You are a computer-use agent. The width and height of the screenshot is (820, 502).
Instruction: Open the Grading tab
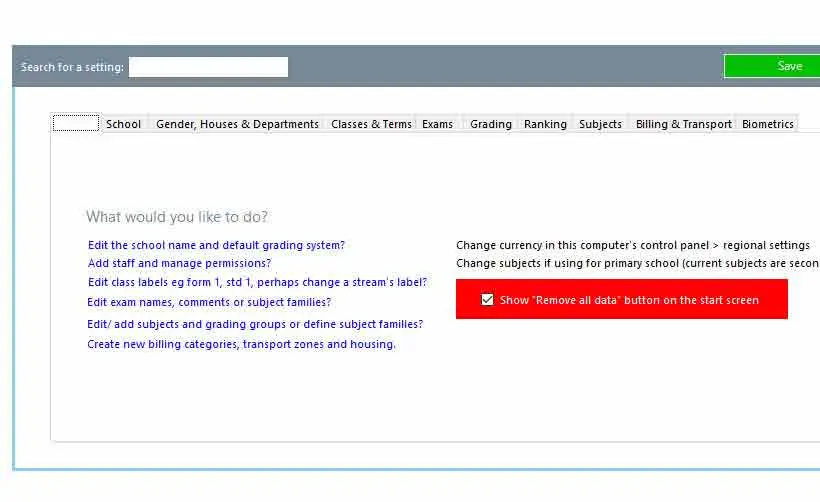pyautogui.click(x=491, y=124)
